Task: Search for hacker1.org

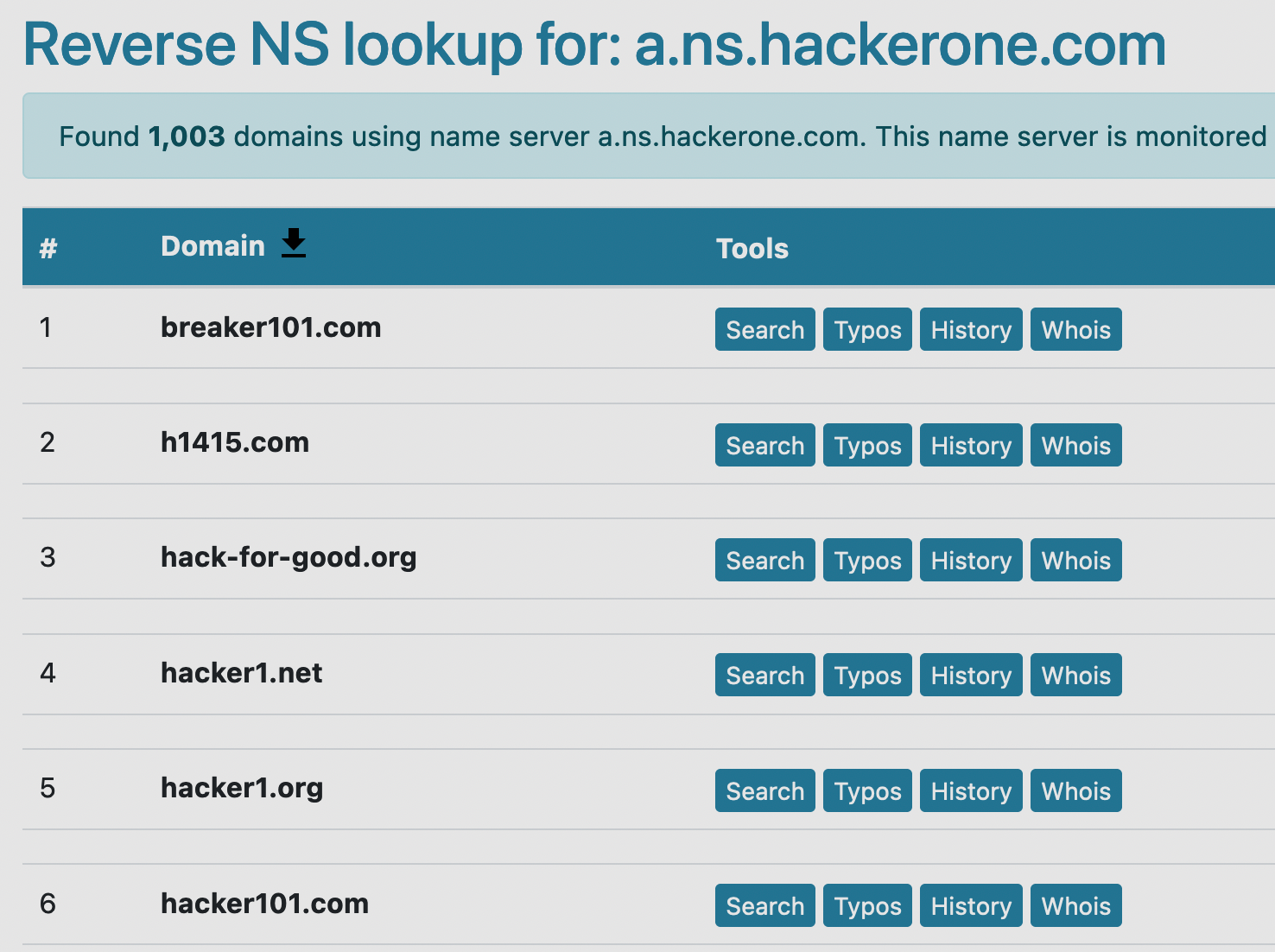Action: click(764, 790)
